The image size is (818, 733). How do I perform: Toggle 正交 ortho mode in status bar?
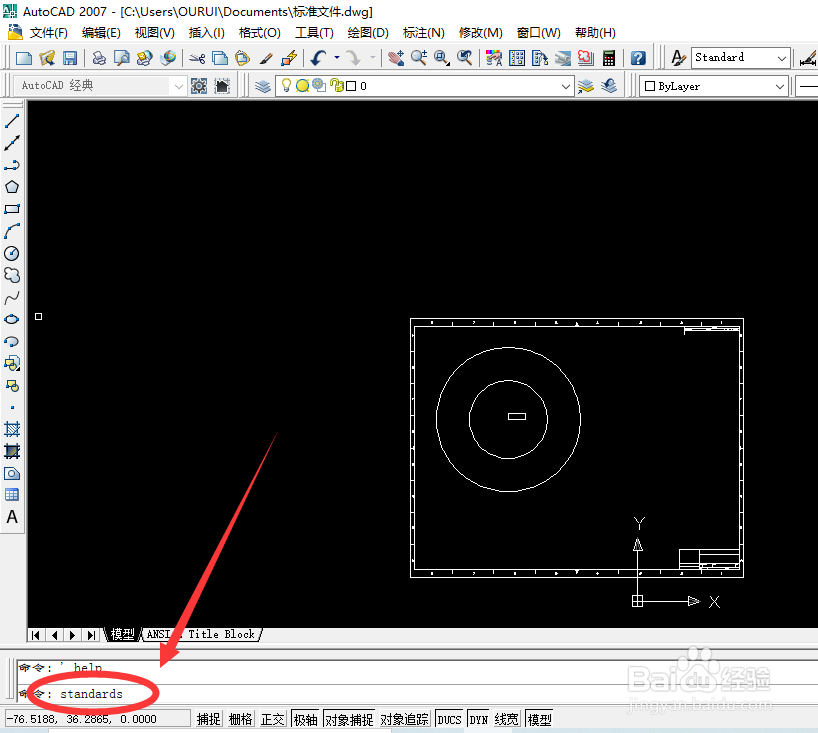click(x=273, y=719)
